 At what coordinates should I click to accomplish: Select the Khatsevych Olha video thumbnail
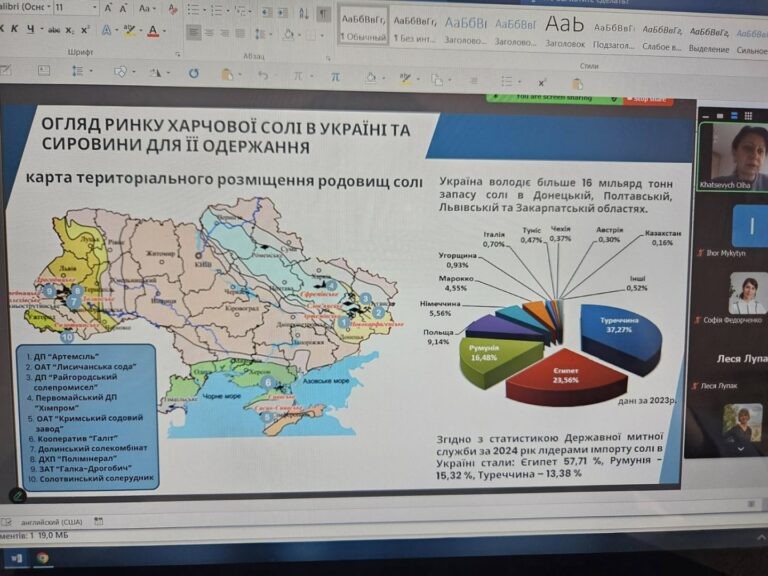(733, 156)
